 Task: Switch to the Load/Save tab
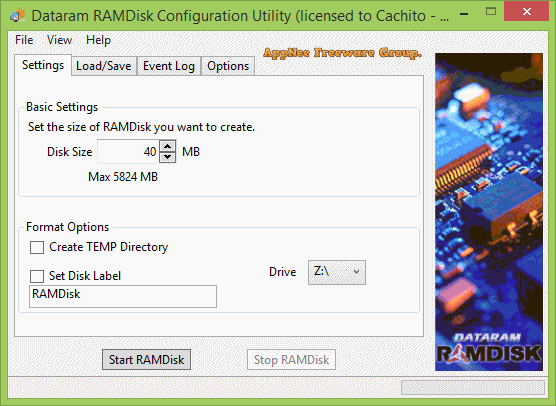coord(104,66)
